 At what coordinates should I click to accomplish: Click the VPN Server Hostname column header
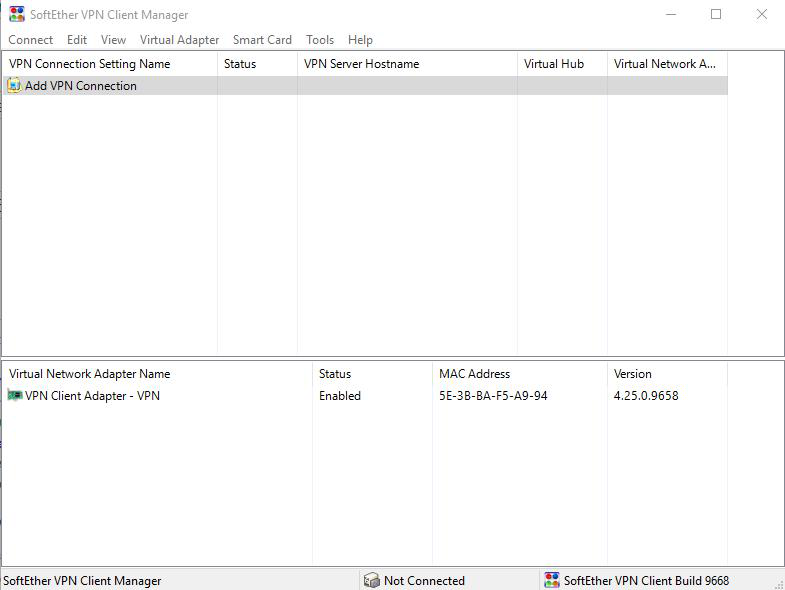pyautogui.click(x=407, y=64)
